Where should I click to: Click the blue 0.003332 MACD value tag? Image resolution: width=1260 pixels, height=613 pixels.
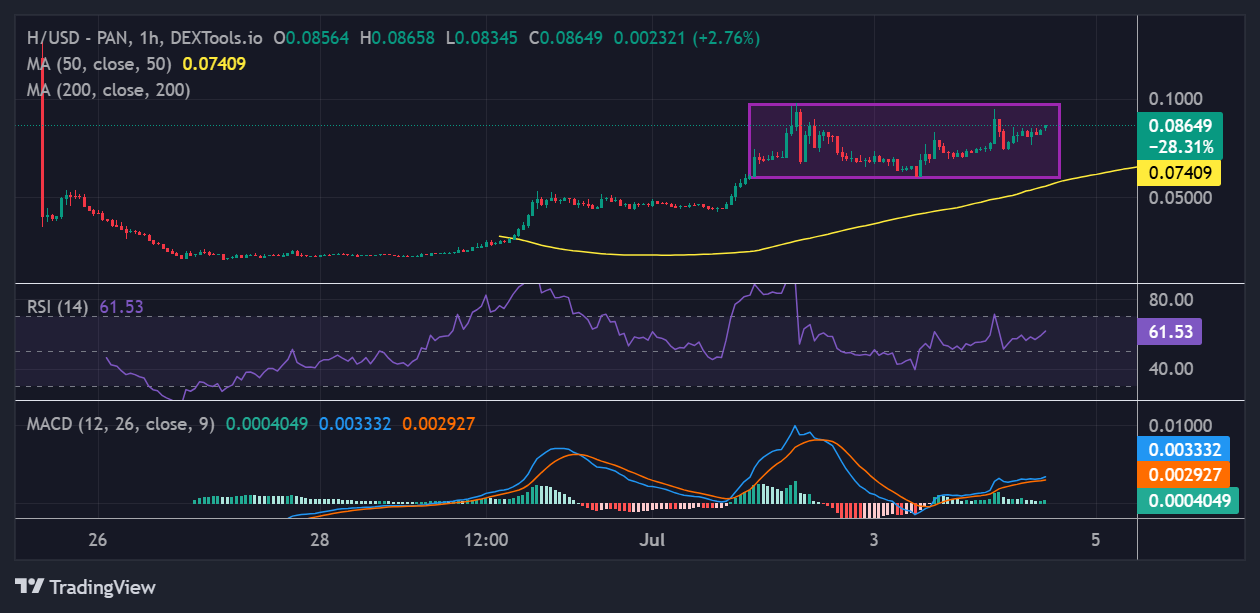click(x=1184, y=449)
